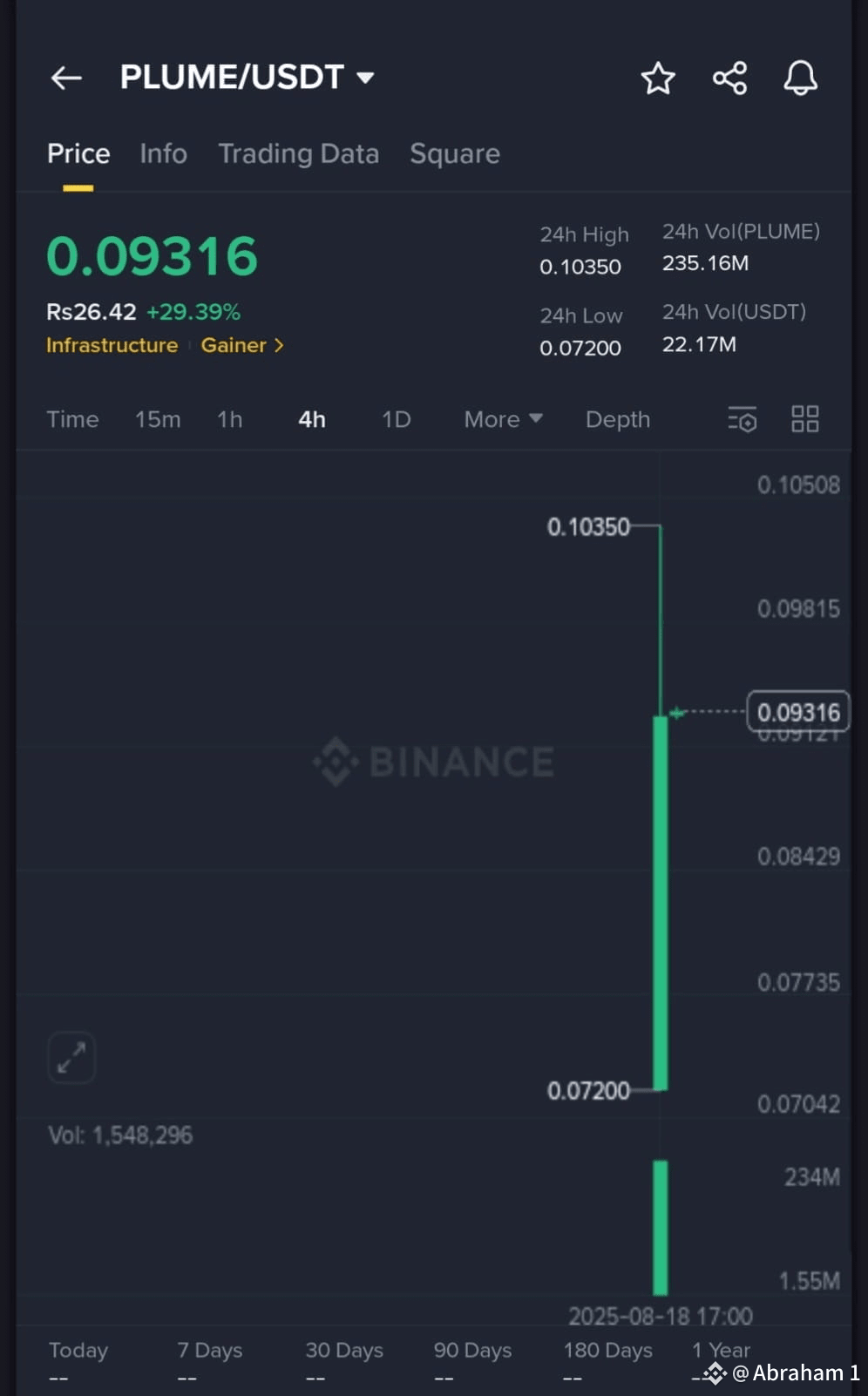The image size is (868, 1396).
Task: Open the PLUME/USDT pair dropdown
Action: 247,77
